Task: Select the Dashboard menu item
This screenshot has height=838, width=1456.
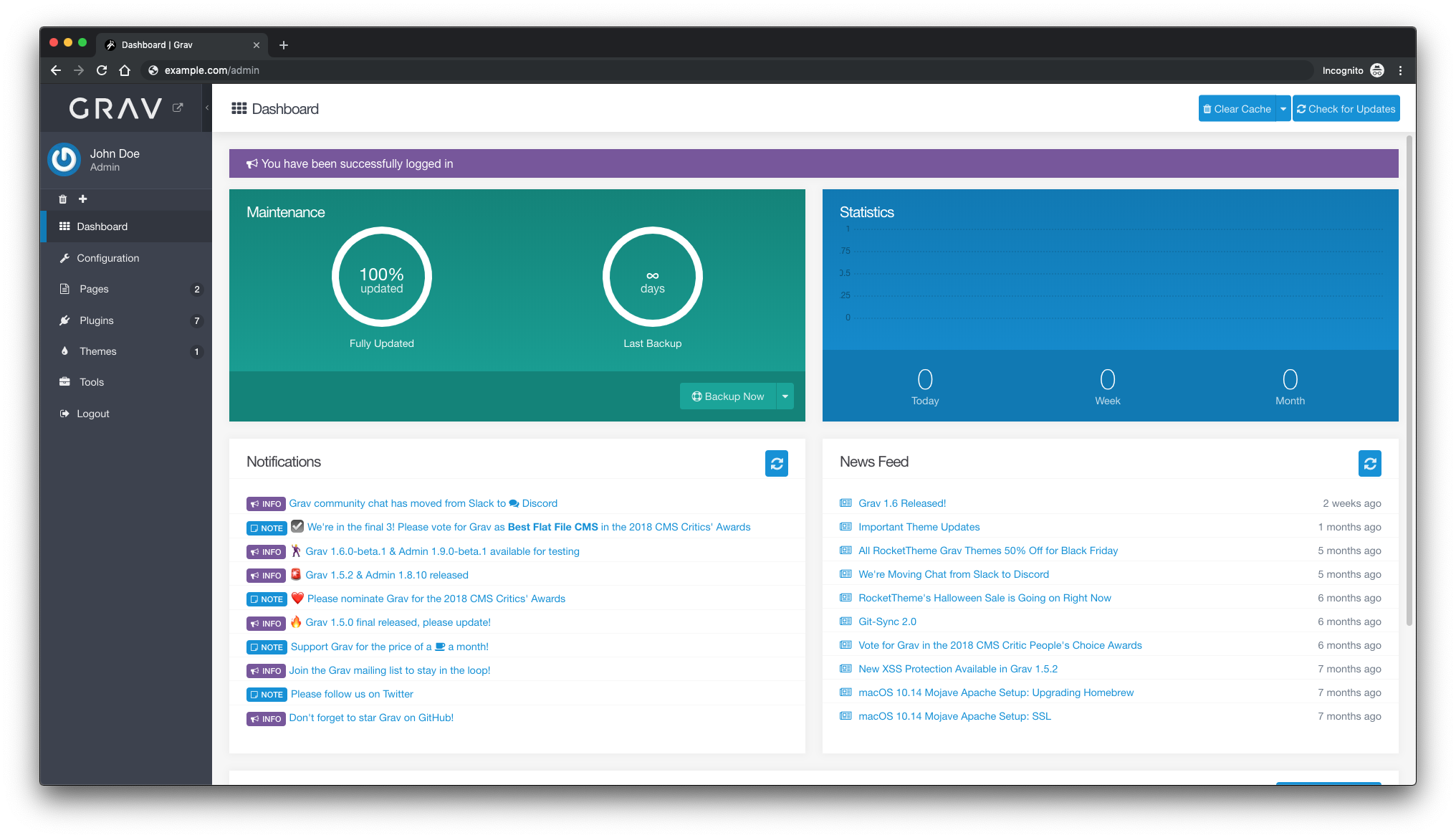Action: point(102,227)
